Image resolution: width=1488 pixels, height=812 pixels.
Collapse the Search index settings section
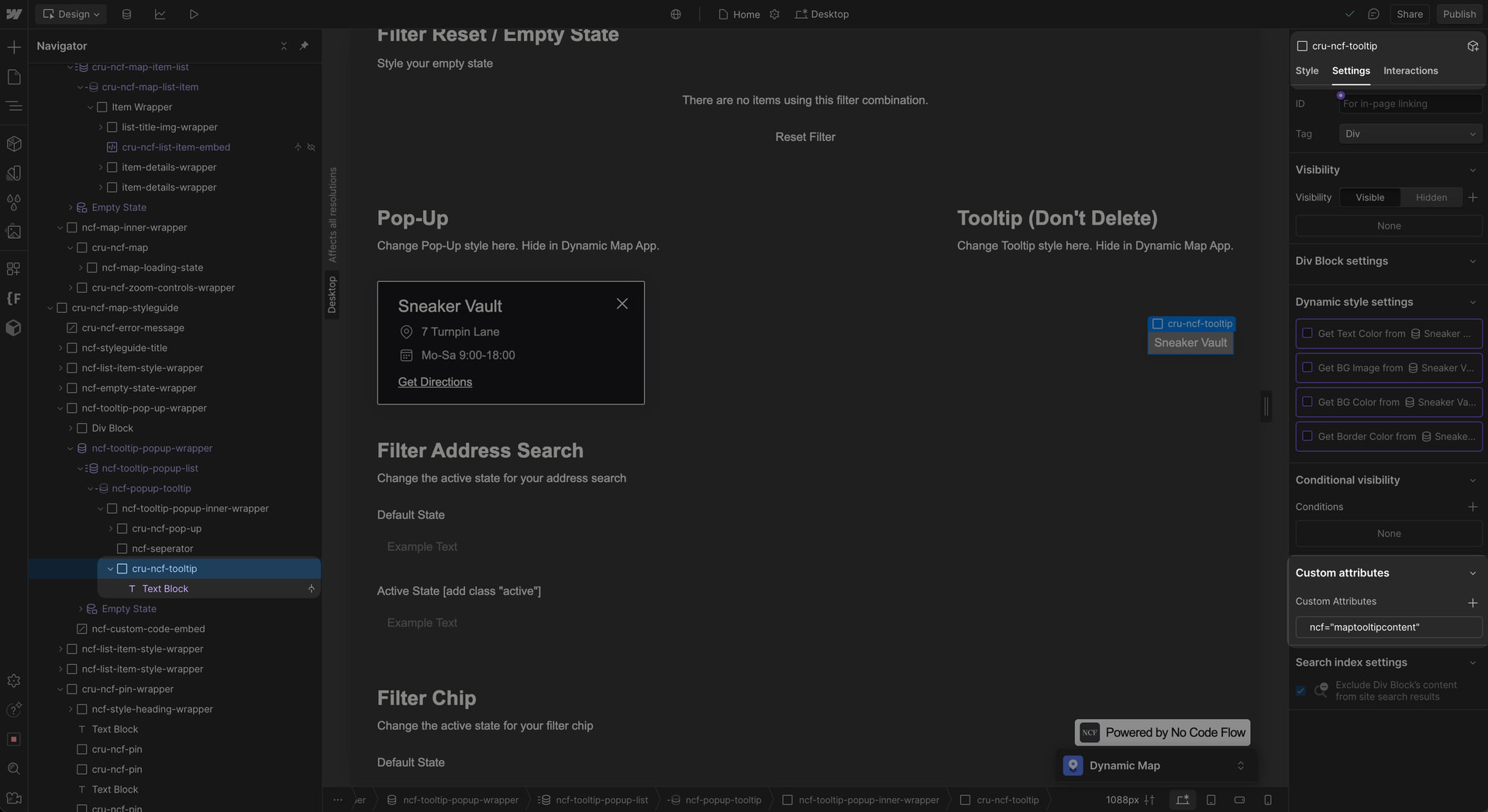[x=1472, y=662]
